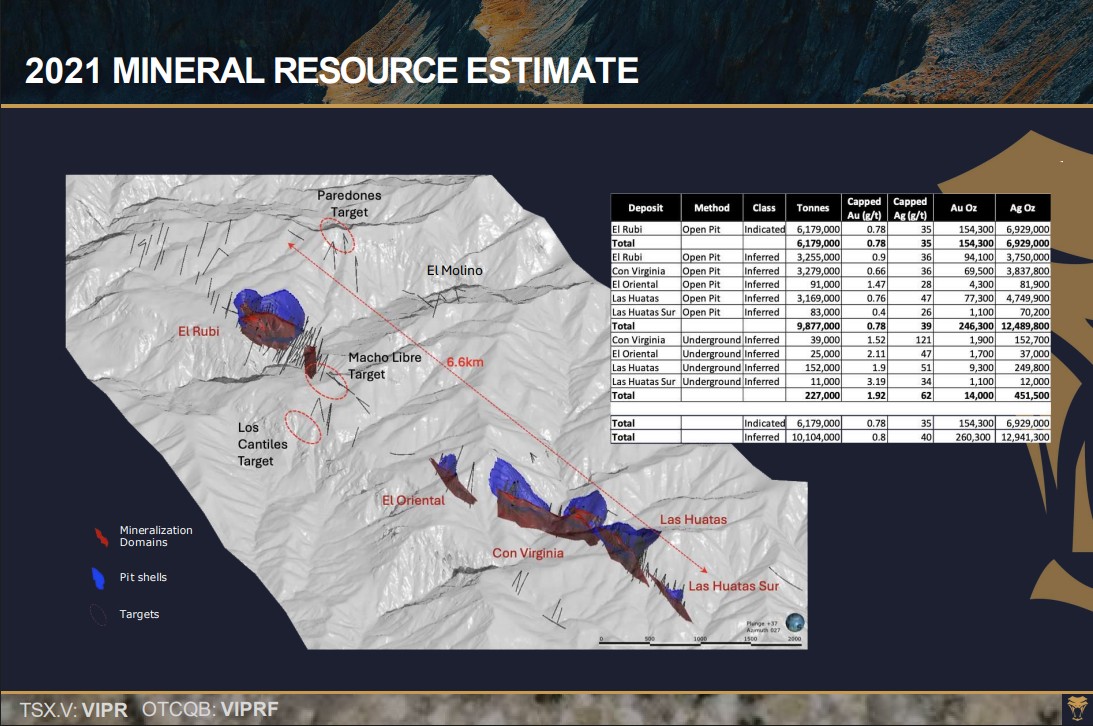1093x726 pixels.
Task: Click the 2021 Mineral Resource Estimate title
Action: pos(331,71)
